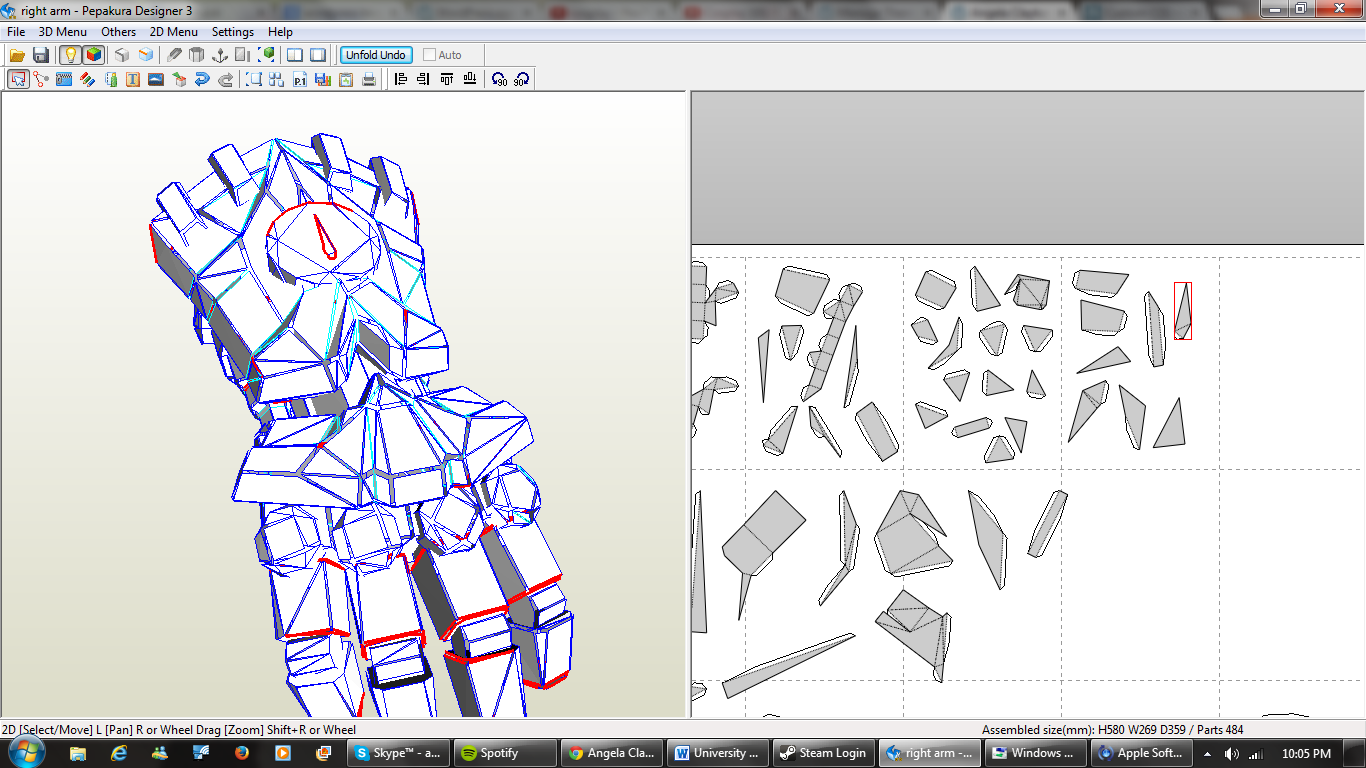Open the 3D Menu
Image resolution: width=1366 pixels, height=768 pixels.
tap(62, 32)
